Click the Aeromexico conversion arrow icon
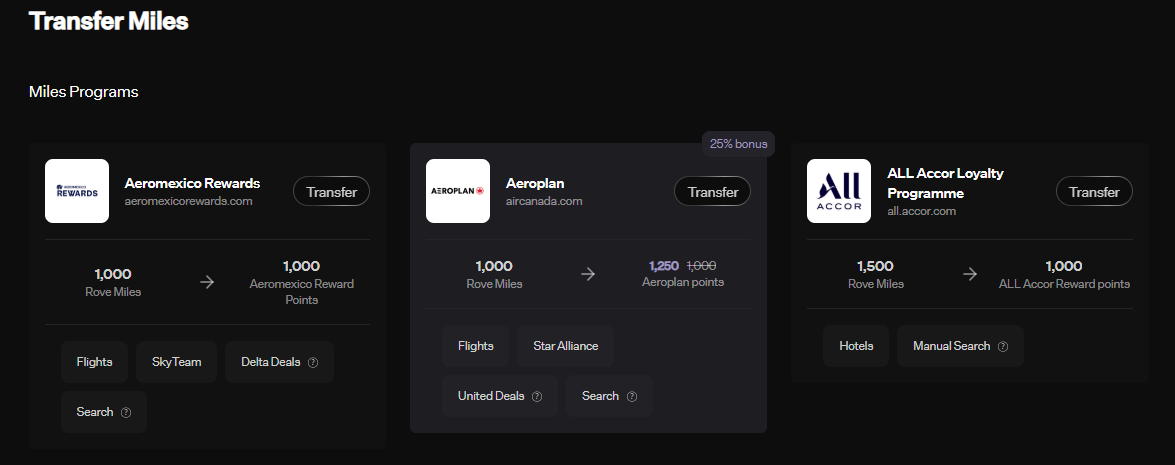1175x465 pixels. point(207,282)
